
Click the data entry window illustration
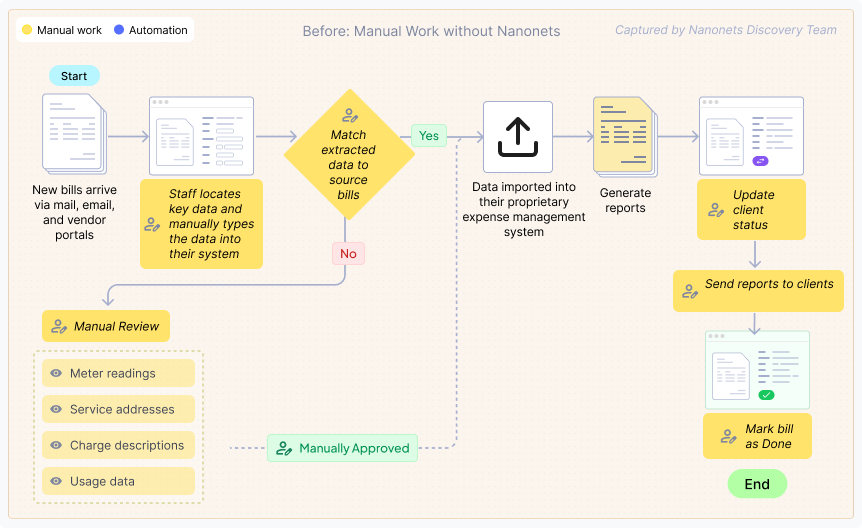(201, 136)
